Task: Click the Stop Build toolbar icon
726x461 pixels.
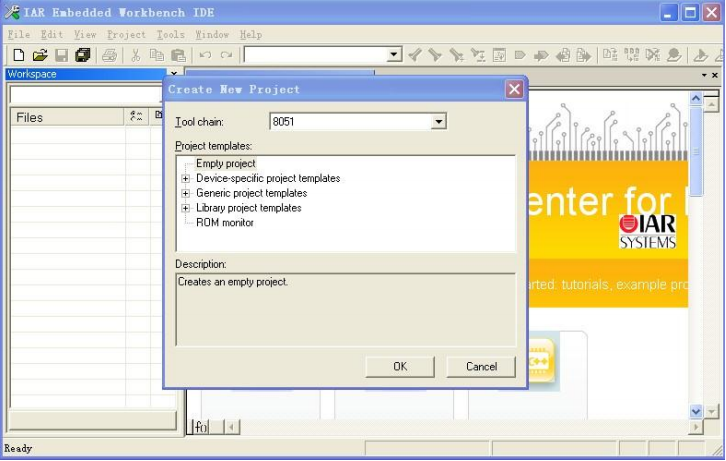Action: point(652,55)
